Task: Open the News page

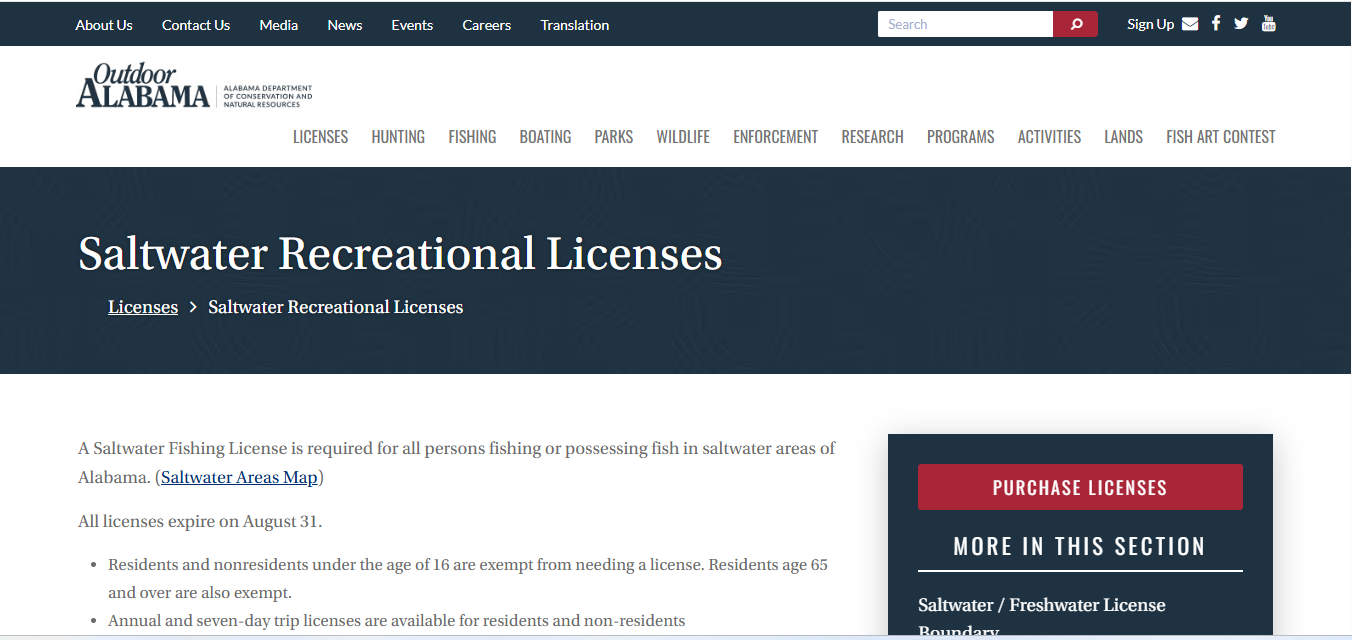Action: 345,25
